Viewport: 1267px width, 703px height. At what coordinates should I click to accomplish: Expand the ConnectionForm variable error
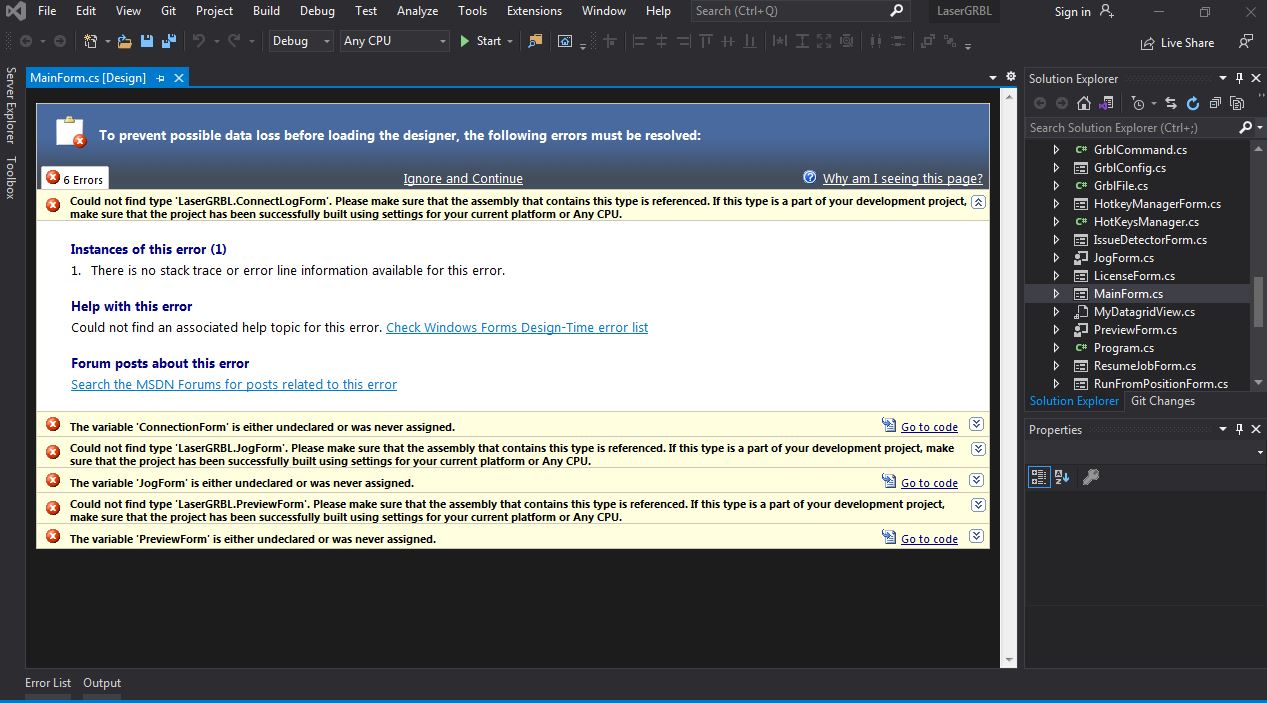[977, 424]
